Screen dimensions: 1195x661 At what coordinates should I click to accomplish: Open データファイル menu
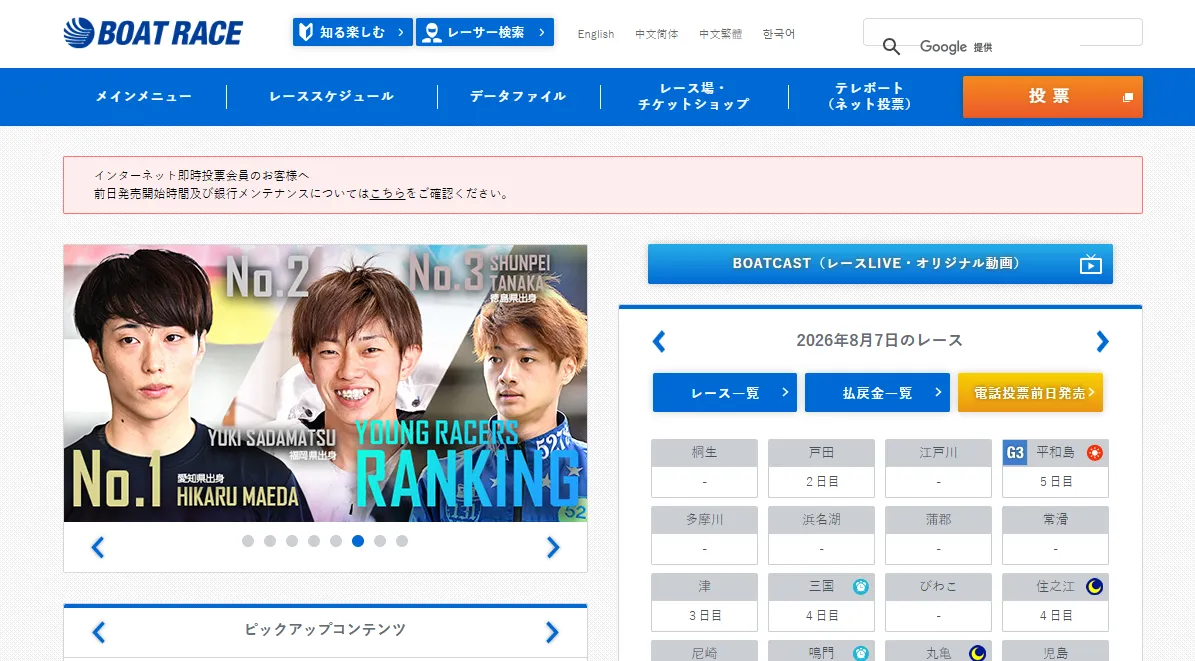pyautogui.click(x=518, y=97)
